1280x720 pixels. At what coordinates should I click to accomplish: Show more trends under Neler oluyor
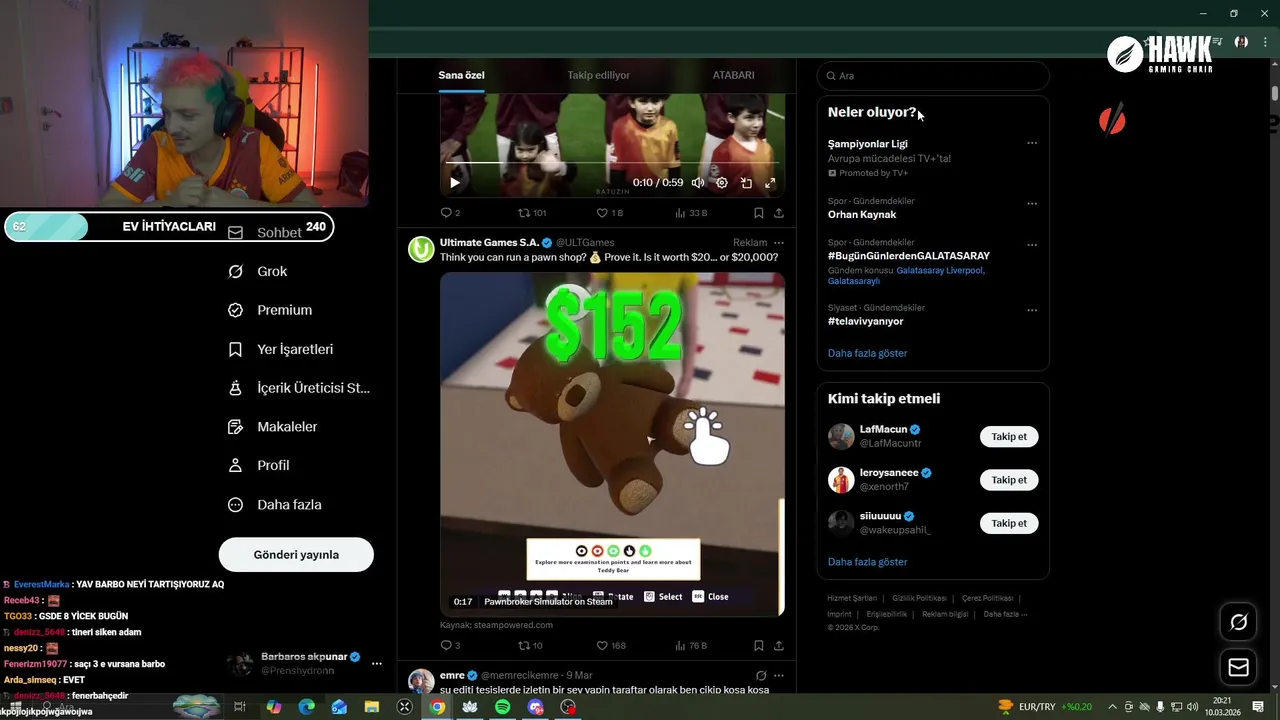tap(868, 353)
